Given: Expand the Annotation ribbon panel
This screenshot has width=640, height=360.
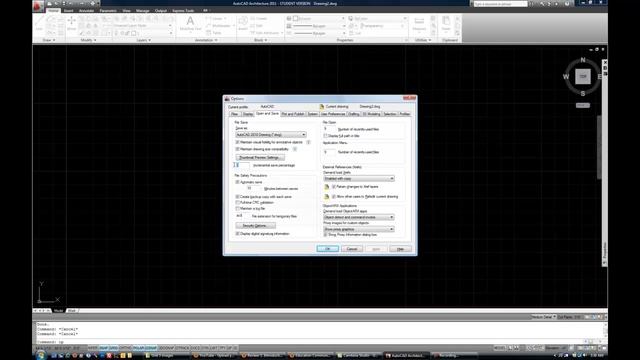Looking at the screenshot, I should (x=206, y=40).
